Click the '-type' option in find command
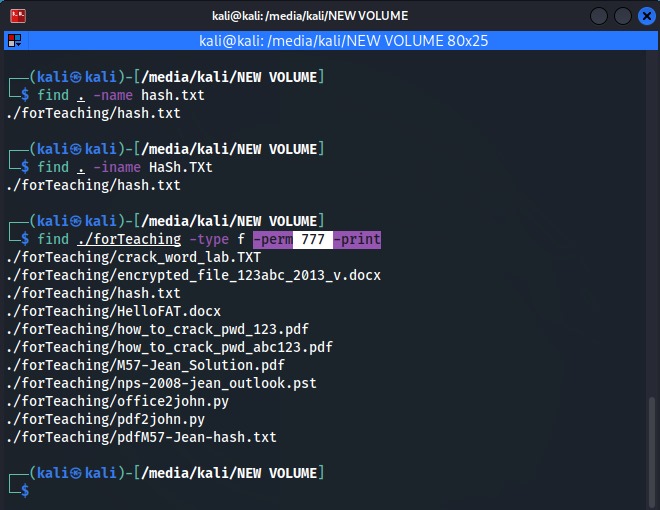 tap(209, 239)
